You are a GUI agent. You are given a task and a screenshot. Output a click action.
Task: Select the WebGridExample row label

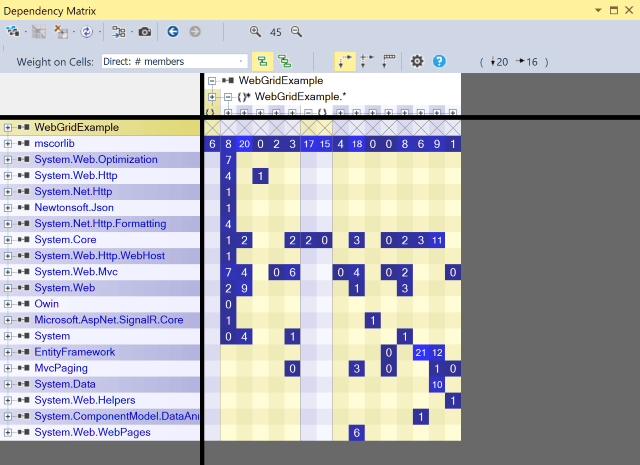(x=76, y=127)
